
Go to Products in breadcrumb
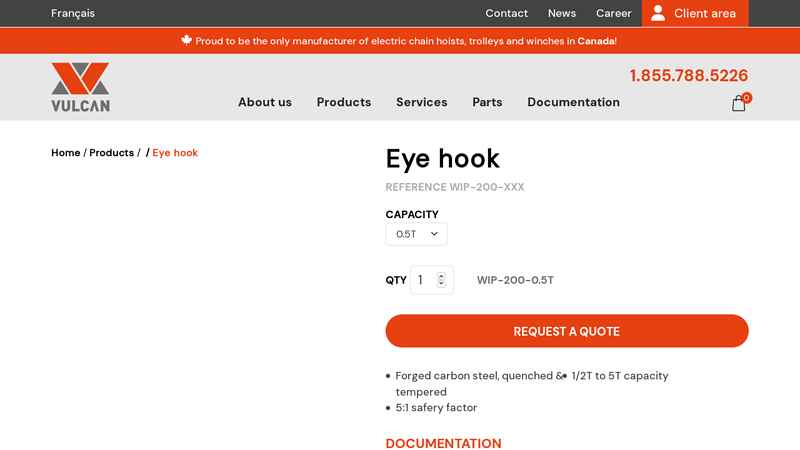pyautogui.click(x=112, y=153)
